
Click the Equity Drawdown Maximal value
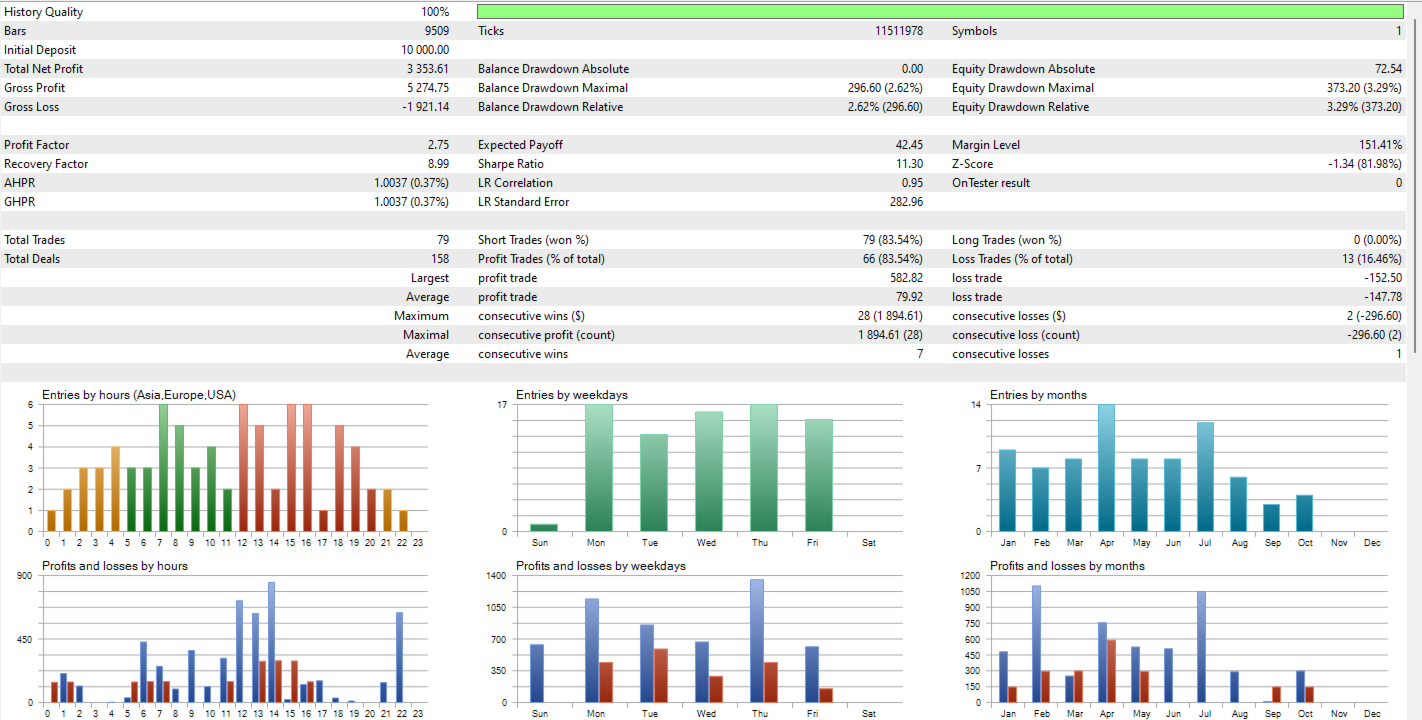point(1362,88)
